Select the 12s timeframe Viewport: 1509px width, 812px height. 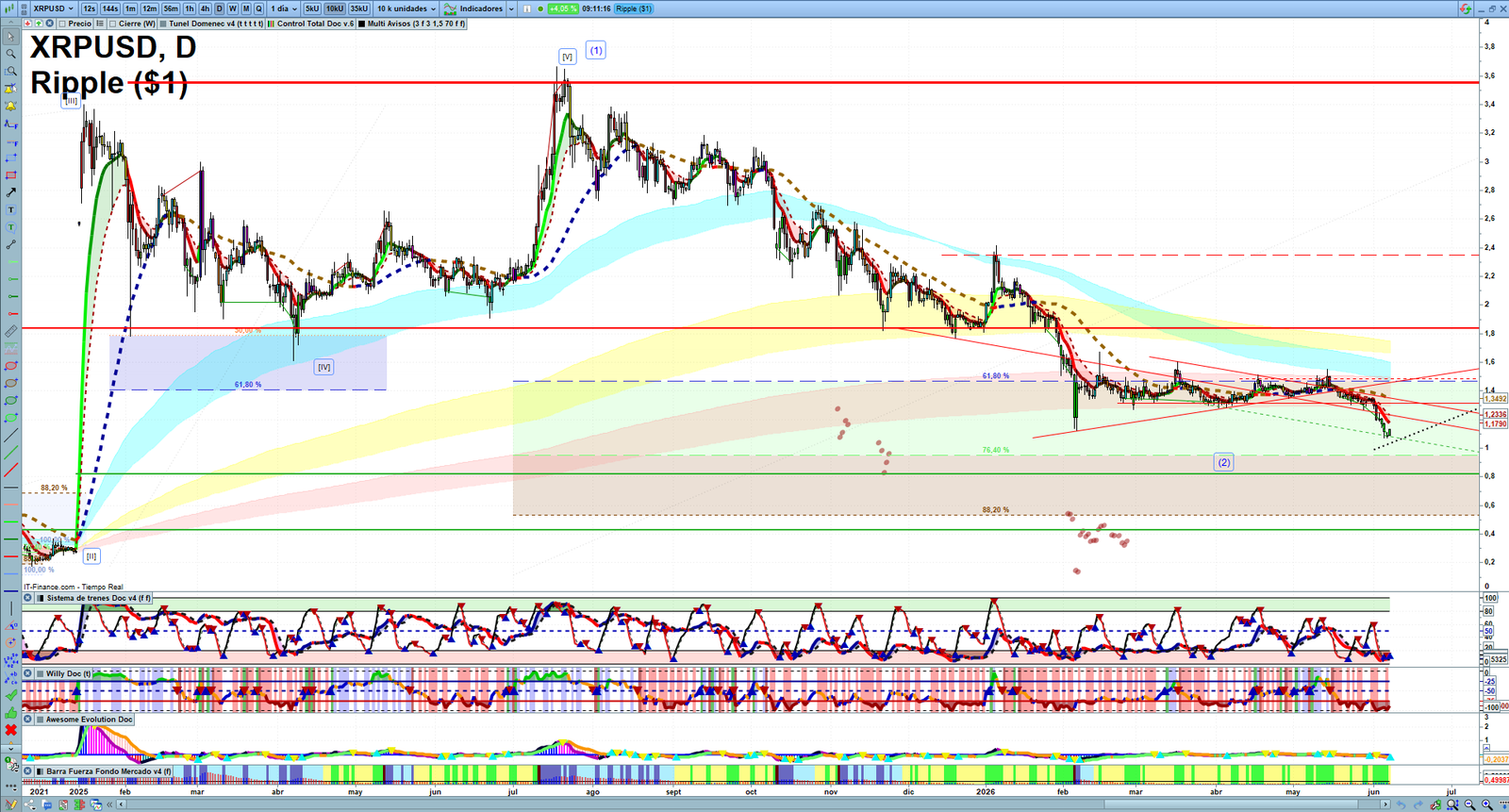(x=89, y=8)
